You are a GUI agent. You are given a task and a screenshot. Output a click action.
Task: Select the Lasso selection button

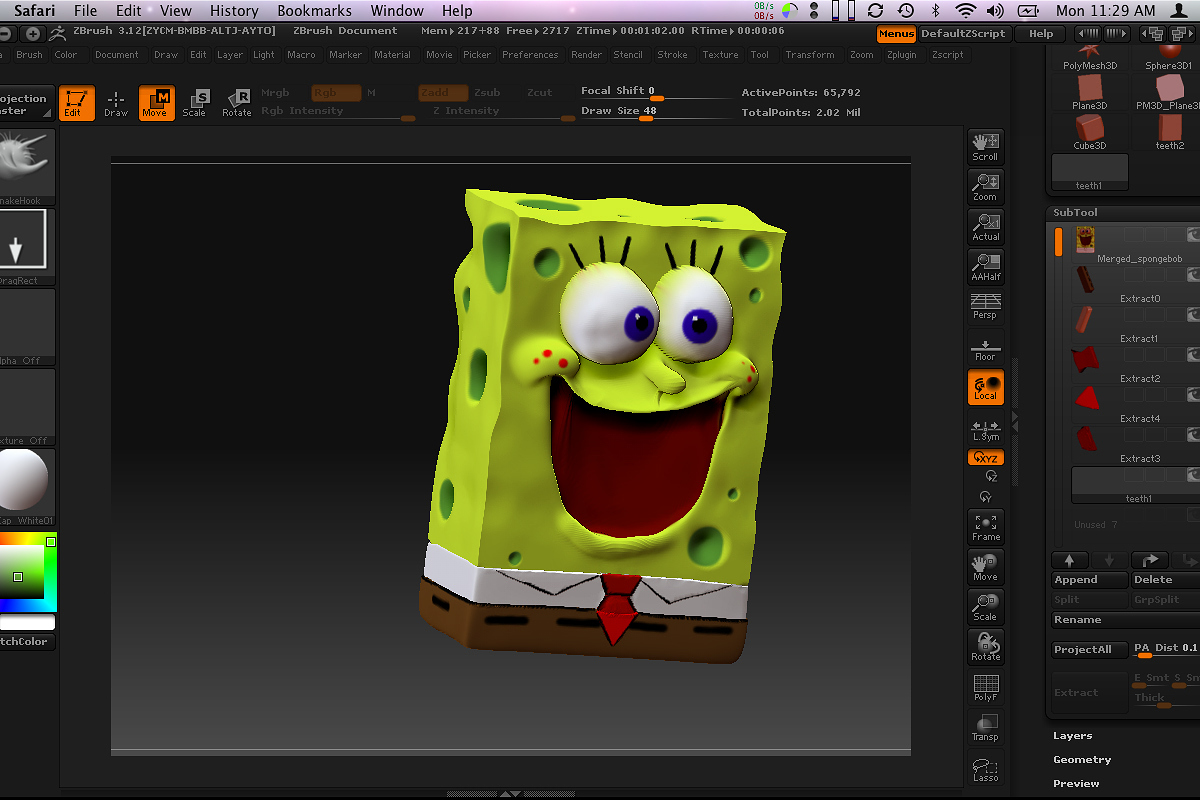point(985,768)
